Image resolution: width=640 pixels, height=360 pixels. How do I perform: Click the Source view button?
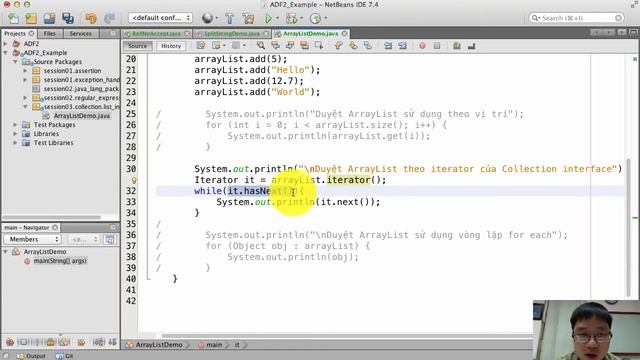point(137,46)
